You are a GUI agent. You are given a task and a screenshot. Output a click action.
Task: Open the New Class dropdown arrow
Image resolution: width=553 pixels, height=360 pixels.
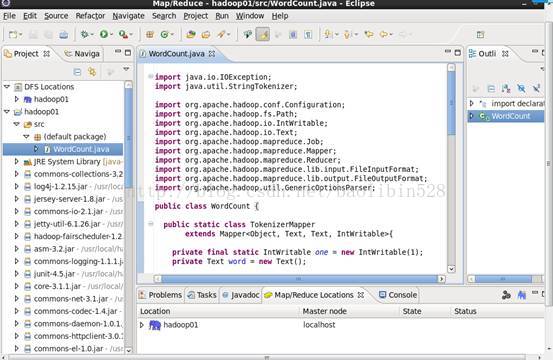172,35
